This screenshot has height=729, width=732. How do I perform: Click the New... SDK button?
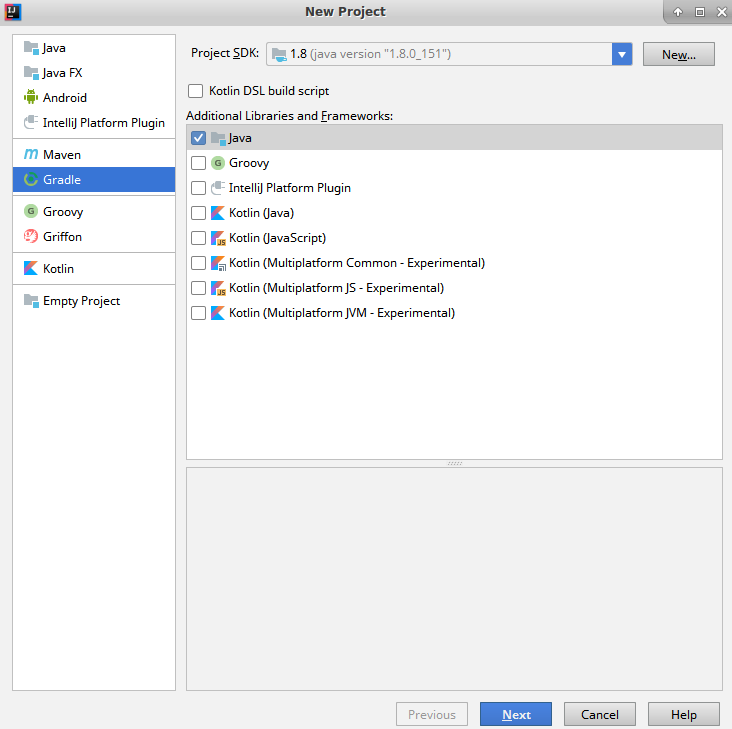point(678,54)
